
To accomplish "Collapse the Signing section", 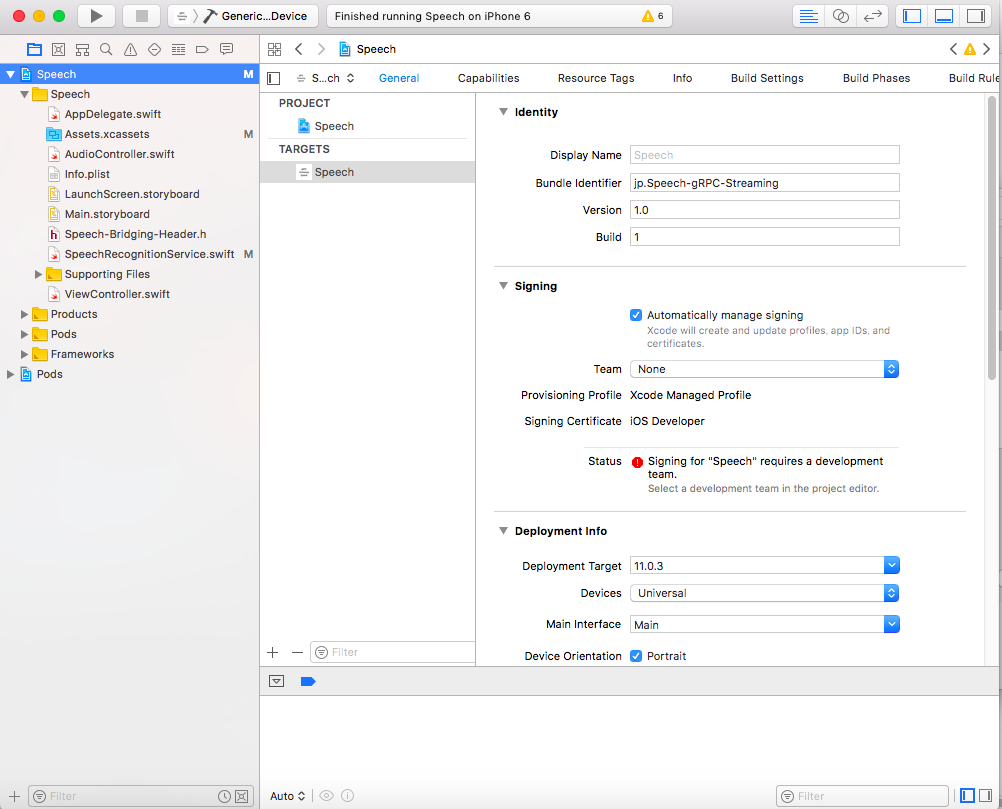I will (504, 286).
